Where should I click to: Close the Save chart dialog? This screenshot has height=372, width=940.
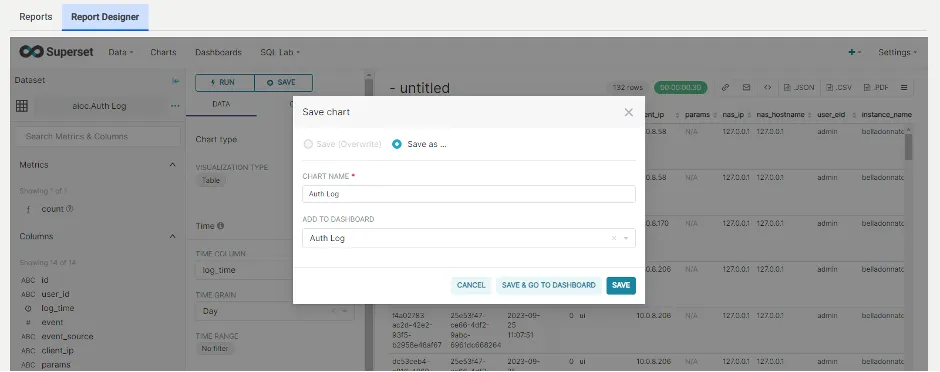tap(628, 112)
